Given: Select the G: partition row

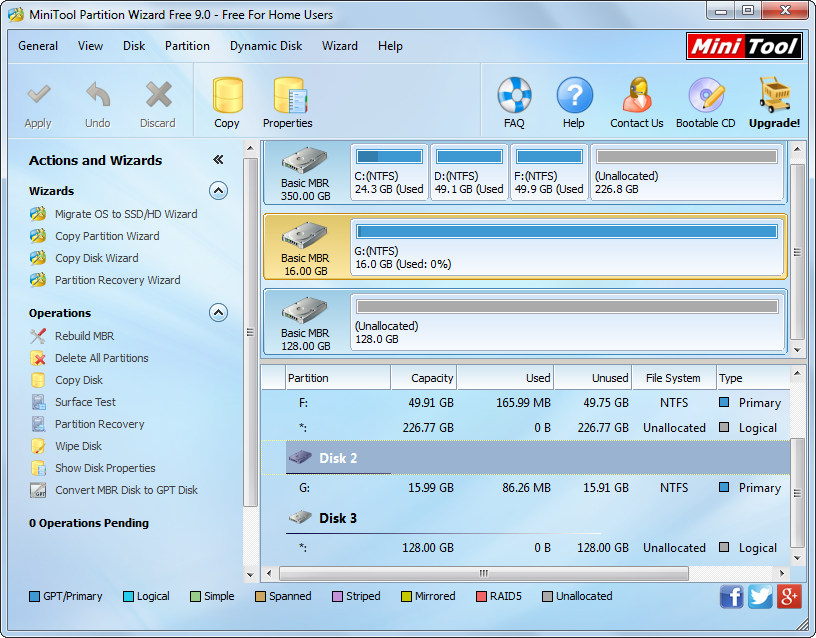Looking at the screenshot, I should point(526,488).
